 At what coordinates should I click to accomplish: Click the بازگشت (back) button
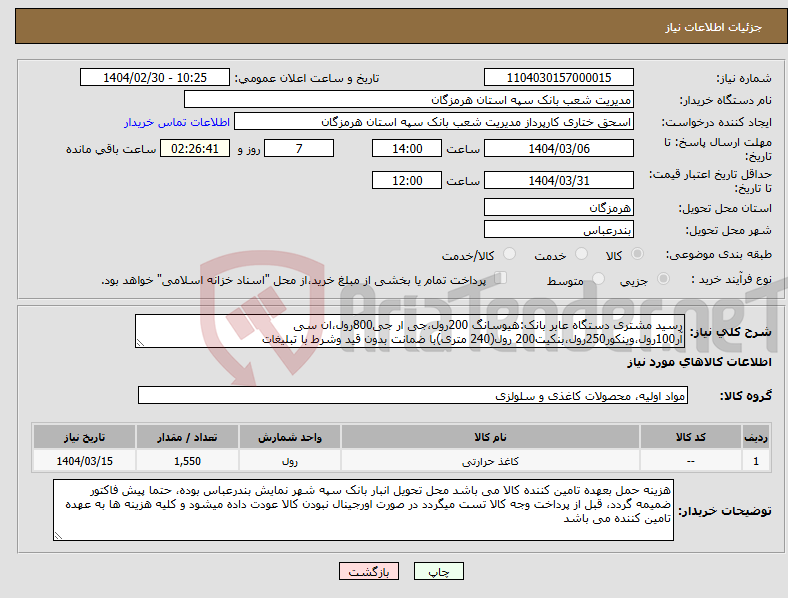coord(369,571)
